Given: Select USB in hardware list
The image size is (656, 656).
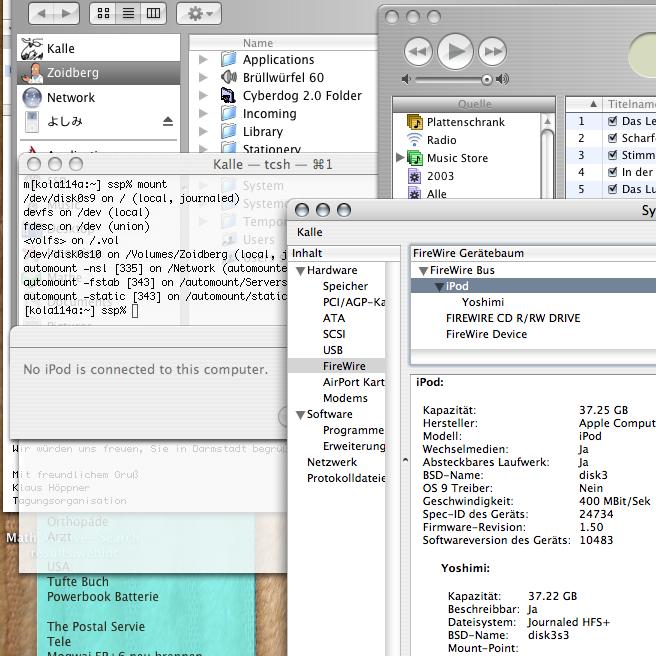Looking at the screenshot, I should [333, 350].
